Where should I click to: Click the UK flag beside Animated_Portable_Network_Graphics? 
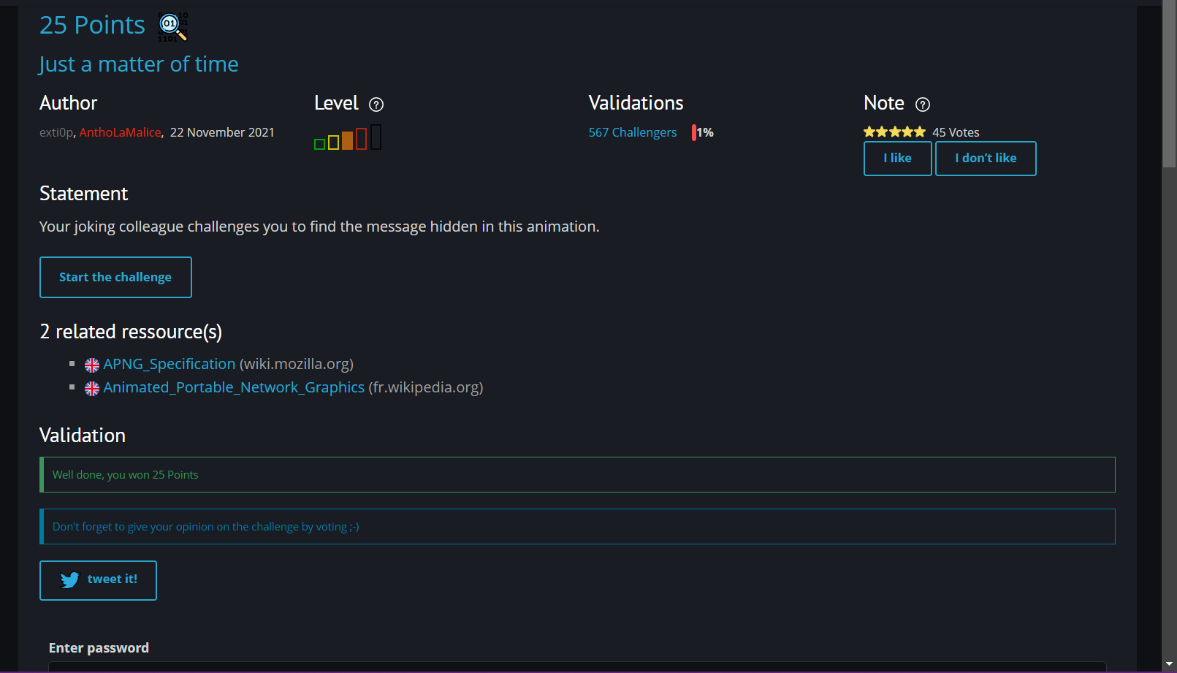pyautogui.click(x=92, y=388)
